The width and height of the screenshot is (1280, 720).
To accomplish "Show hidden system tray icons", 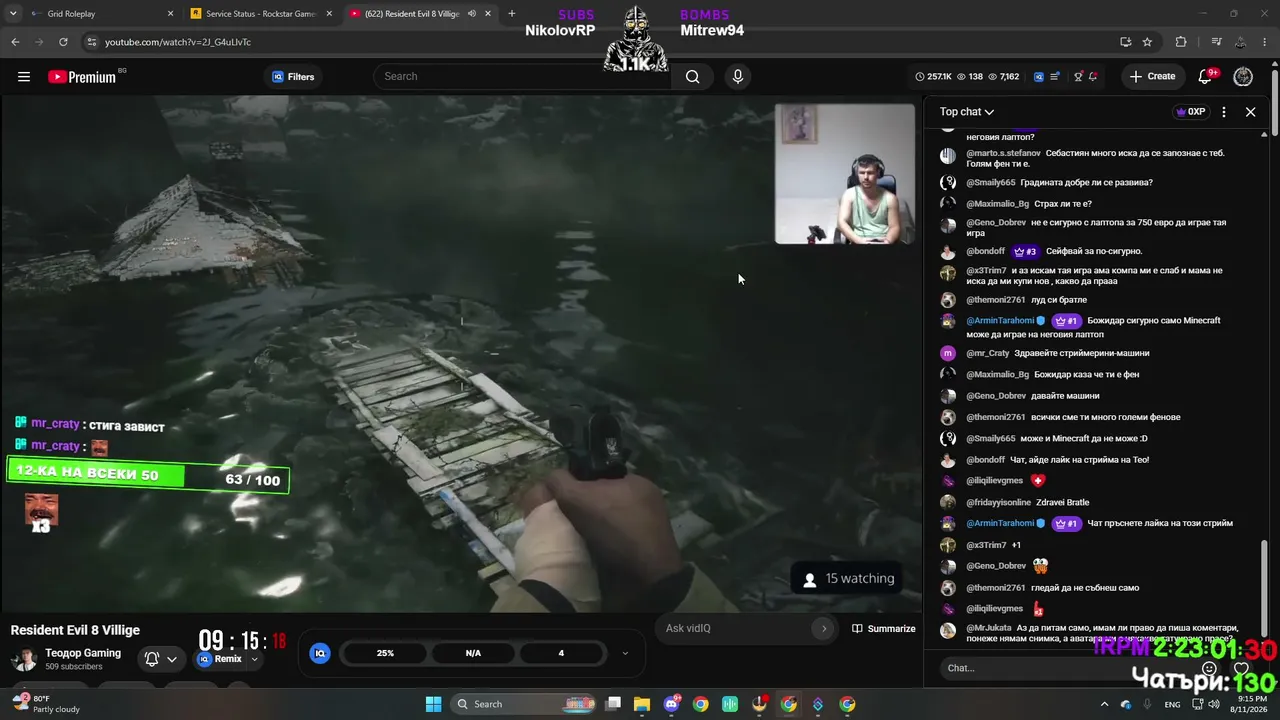I will point(1104,704).
